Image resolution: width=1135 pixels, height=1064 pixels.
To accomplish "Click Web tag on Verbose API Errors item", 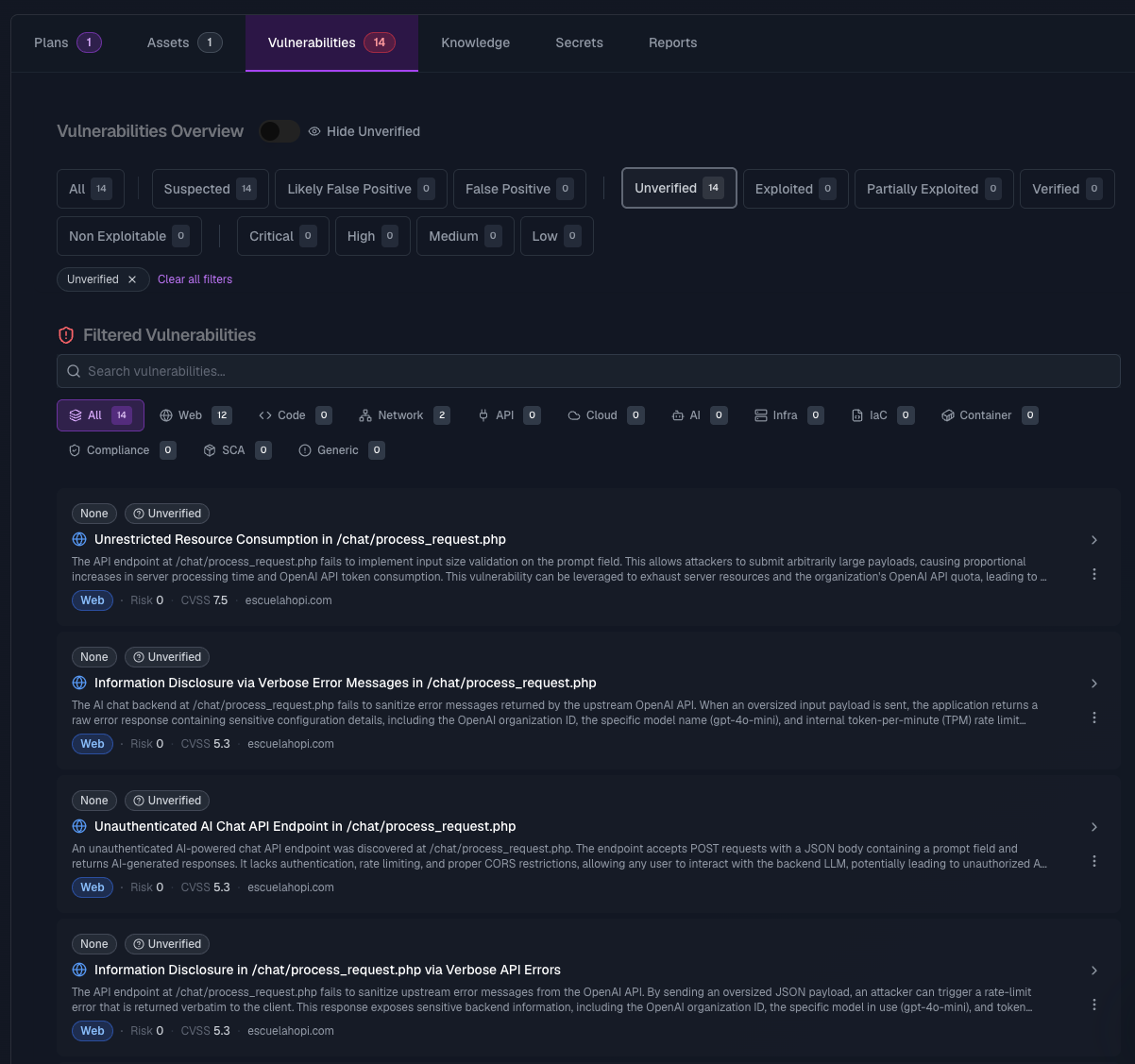I will point(93,1031).
